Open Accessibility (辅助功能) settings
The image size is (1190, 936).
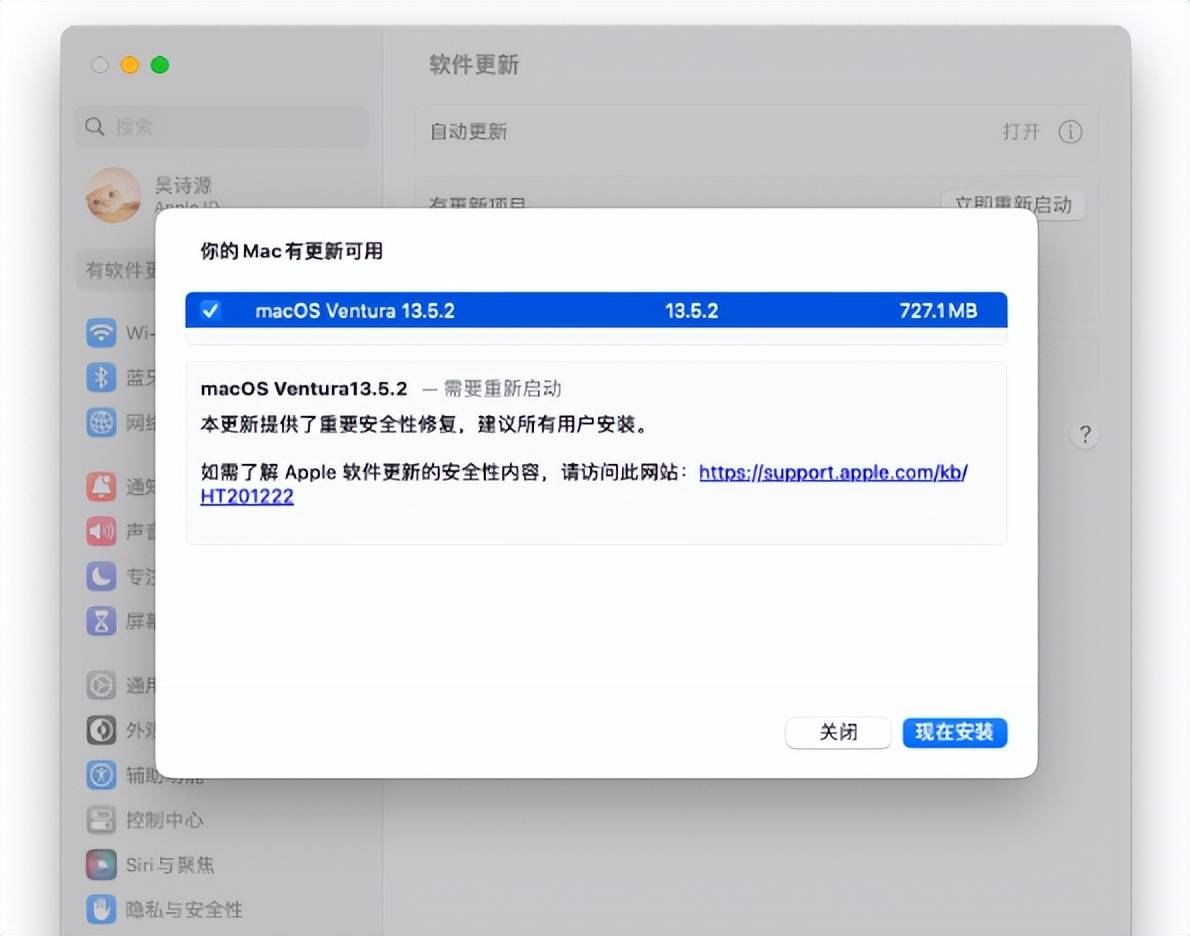[101, 775]
